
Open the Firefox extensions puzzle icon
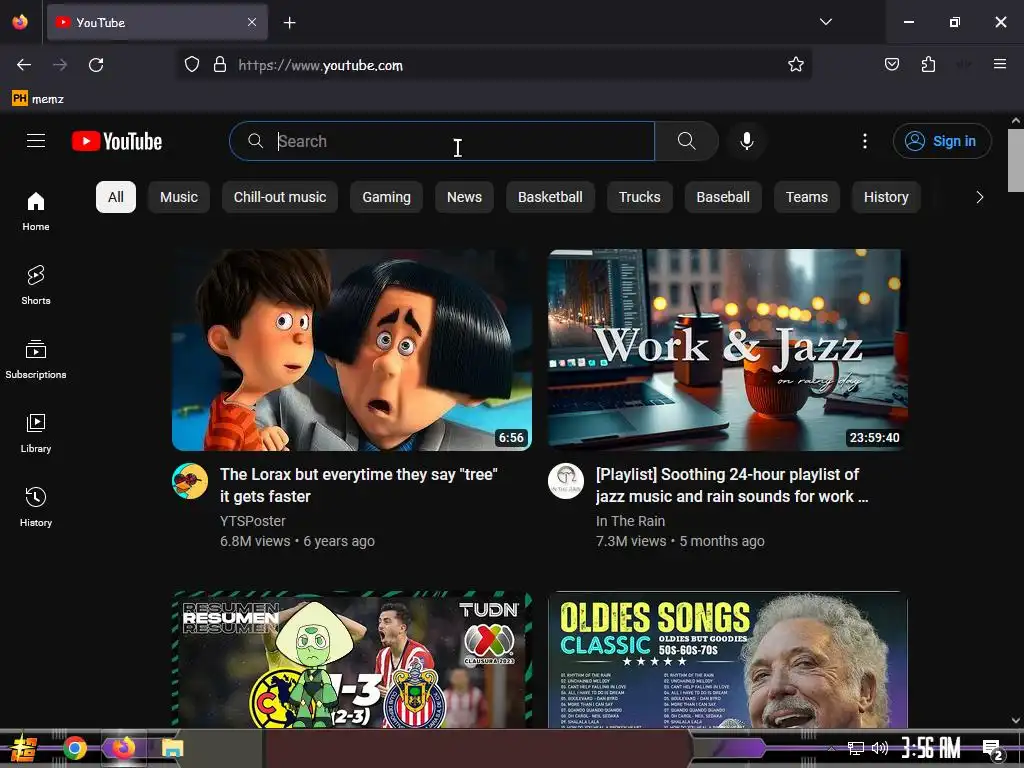(928, 64)
